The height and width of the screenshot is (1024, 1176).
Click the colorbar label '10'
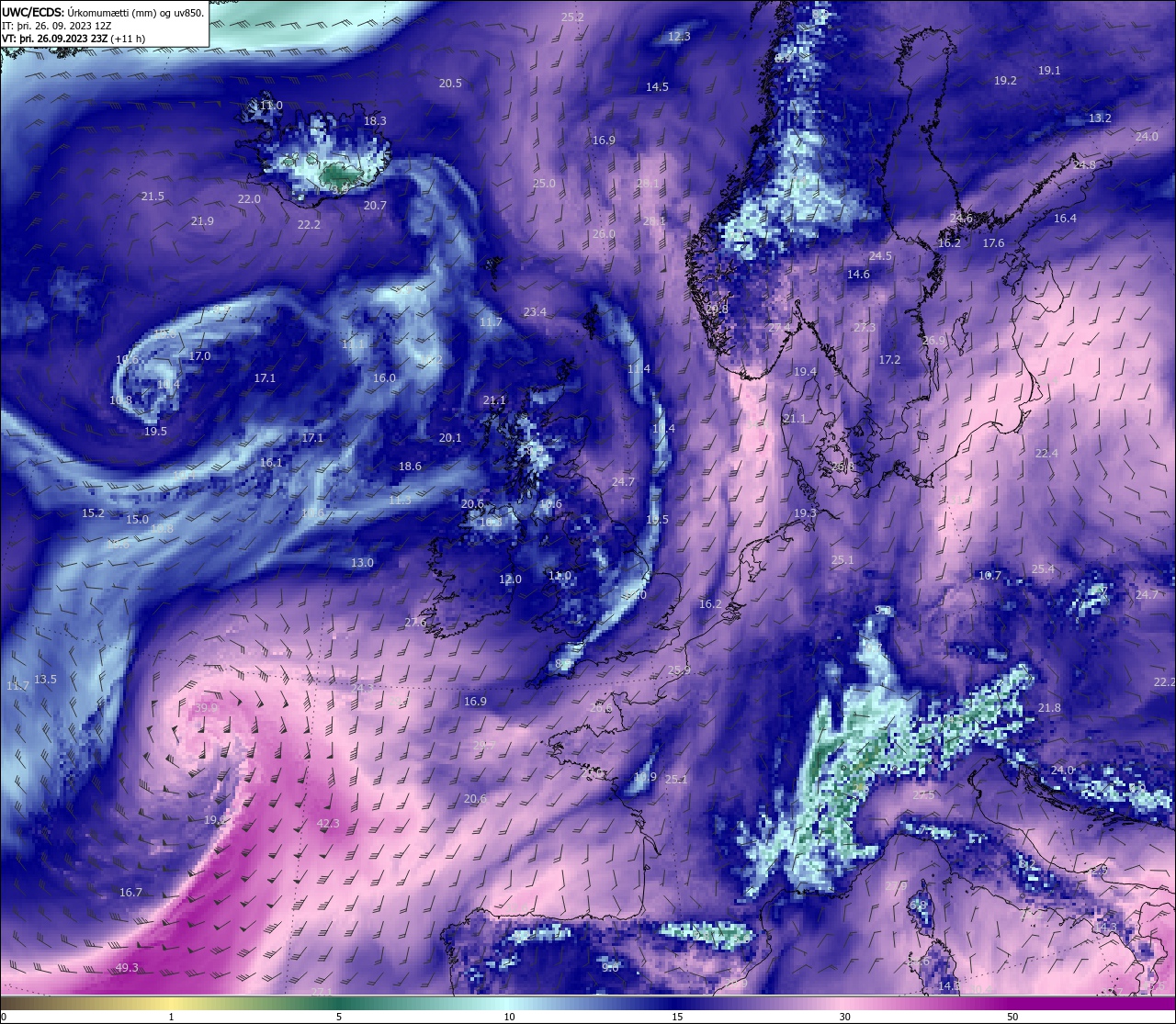(x=509, y=1017)
